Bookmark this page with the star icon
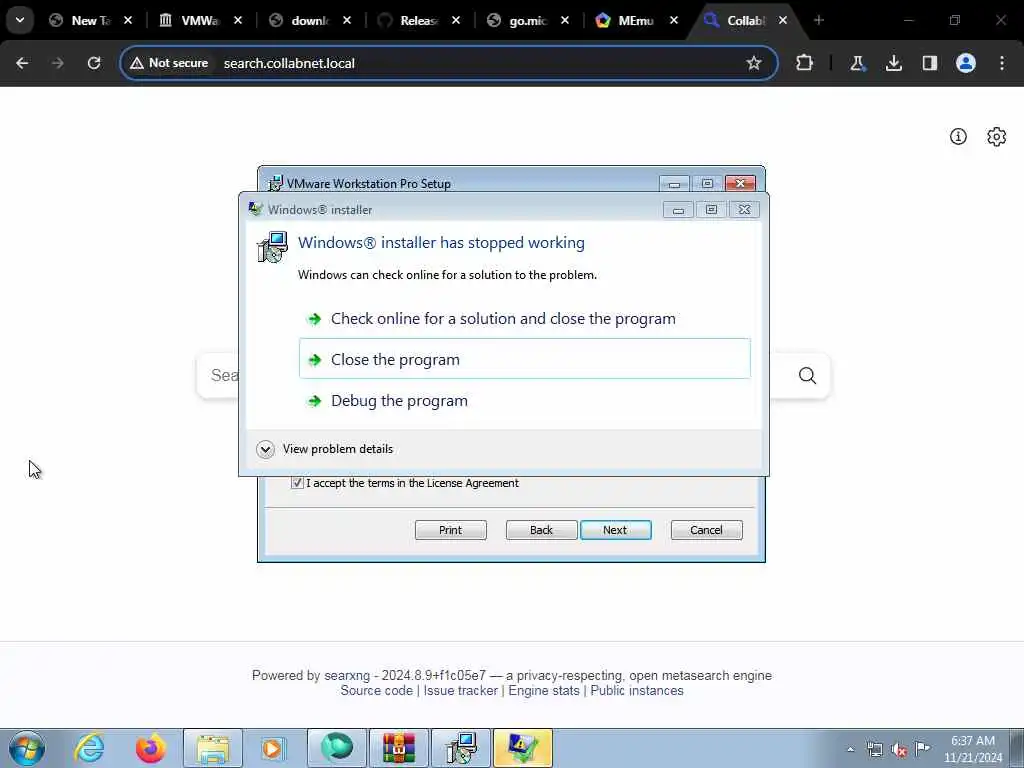 click(x=754, y=63)
